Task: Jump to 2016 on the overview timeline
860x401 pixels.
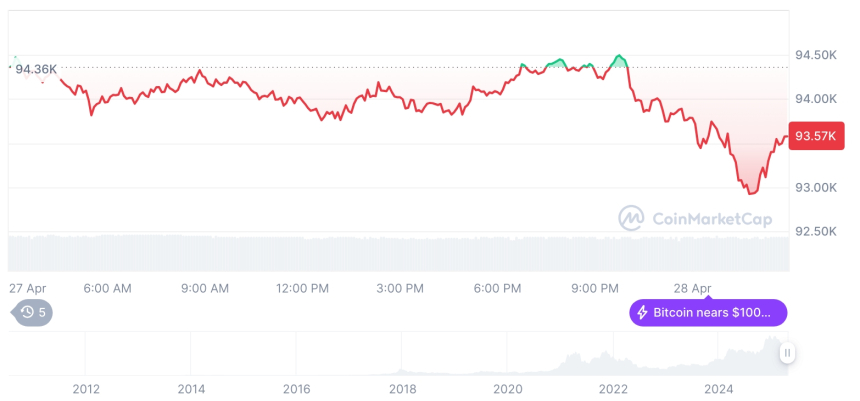Action: (x=296, y=388)
